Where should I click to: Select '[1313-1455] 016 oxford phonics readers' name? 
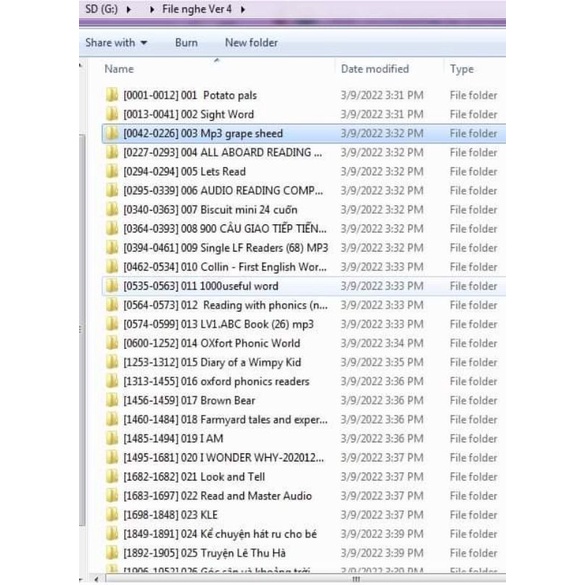point(216,381)
